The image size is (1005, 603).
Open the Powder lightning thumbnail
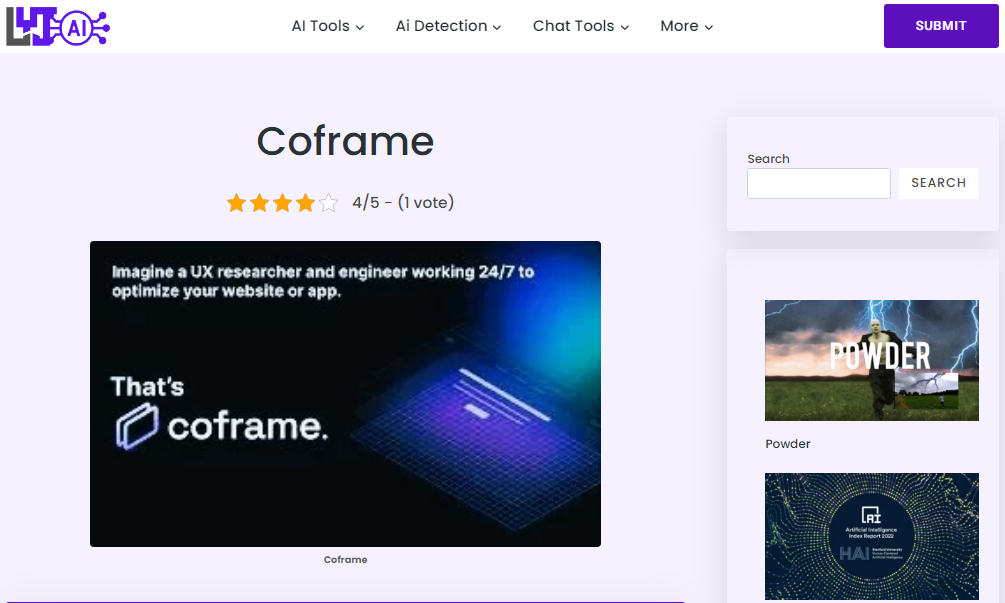871,360
